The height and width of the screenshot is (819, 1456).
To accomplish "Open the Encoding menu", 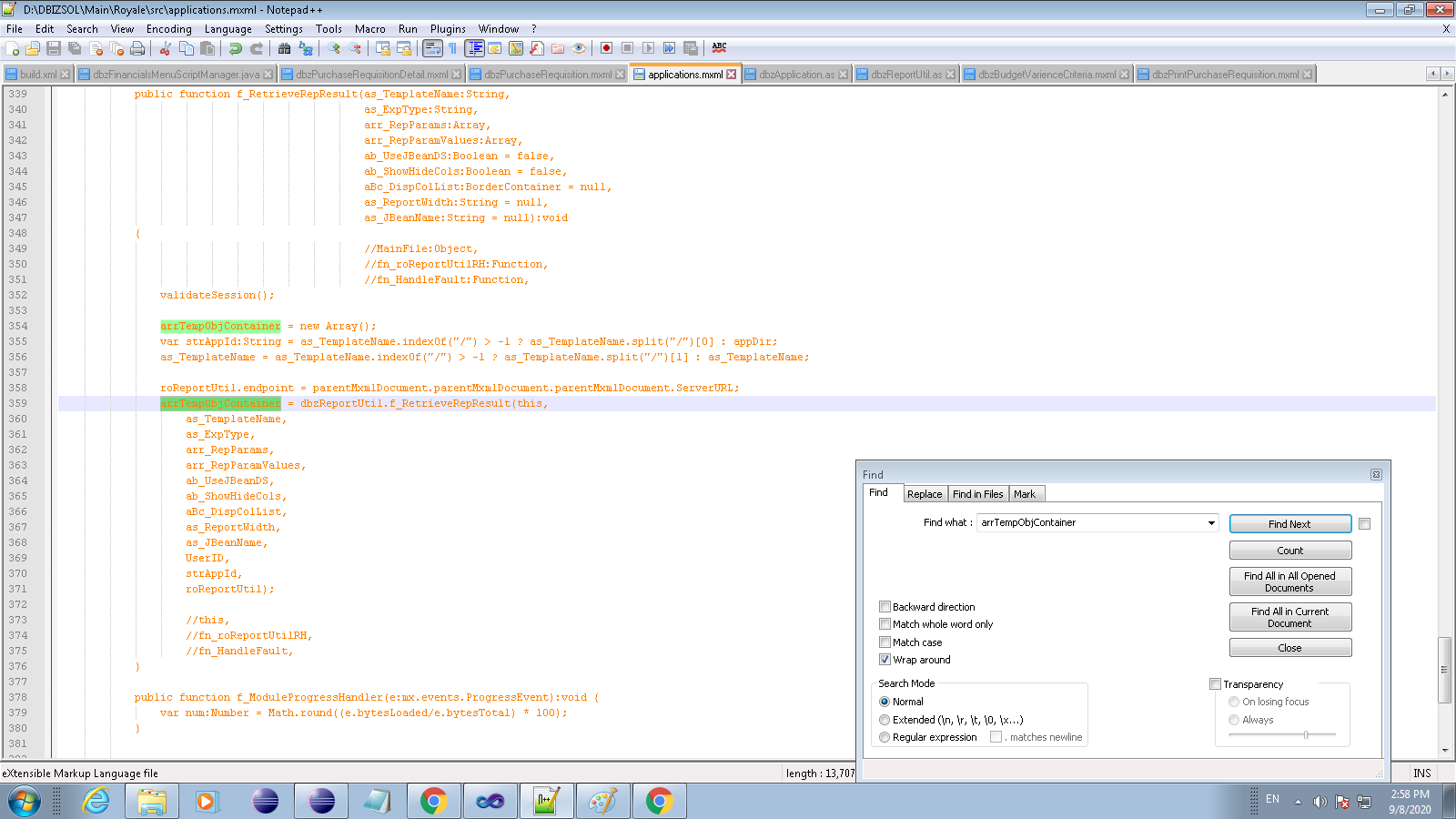I will [x=169, y=29].
